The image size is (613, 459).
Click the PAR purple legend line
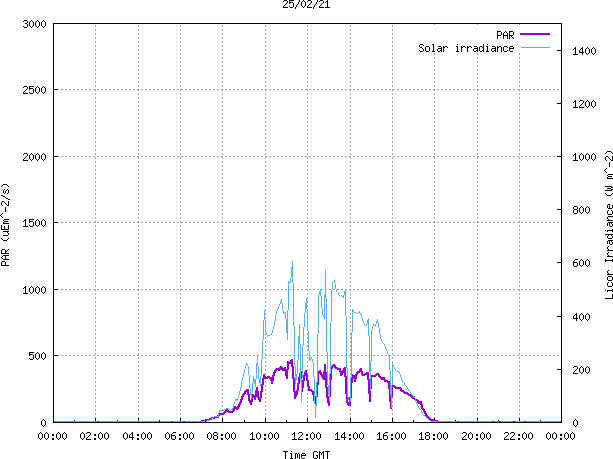[535, 34]
